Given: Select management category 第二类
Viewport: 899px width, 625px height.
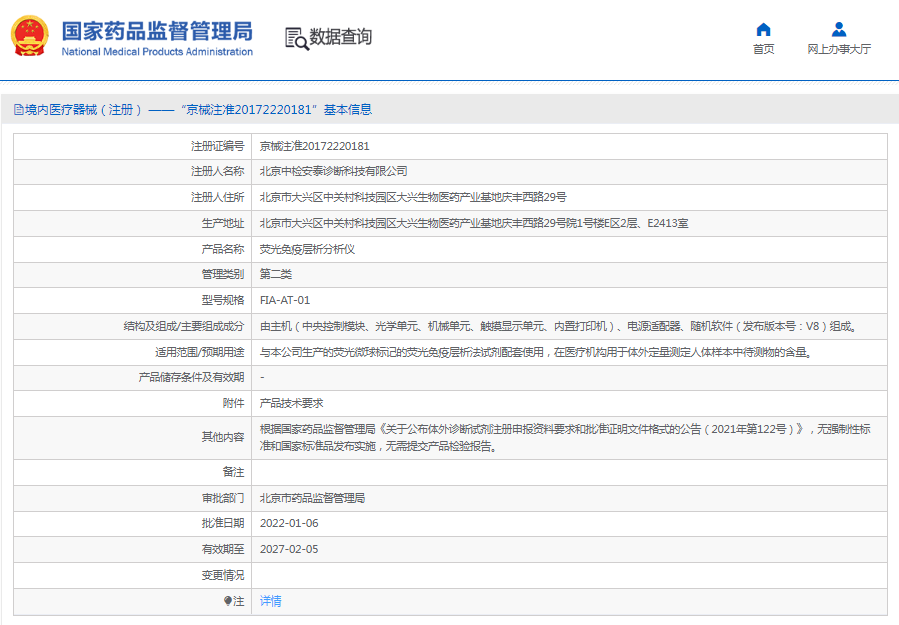Looking at the screenshot, I should click(x=276, y=274).
